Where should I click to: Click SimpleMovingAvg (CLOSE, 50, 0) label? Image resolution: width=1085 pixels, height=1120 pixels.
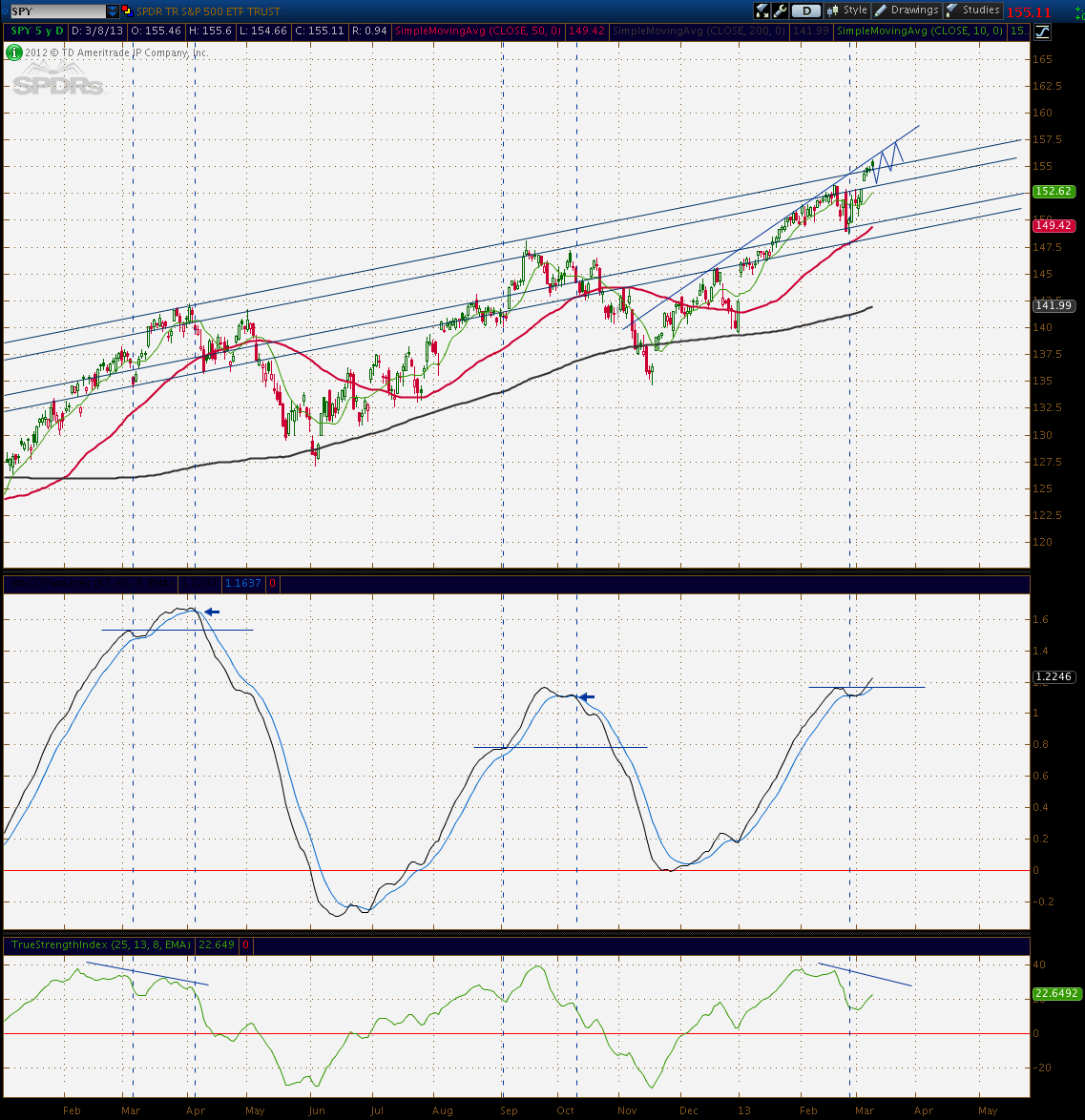click(478, 31)
